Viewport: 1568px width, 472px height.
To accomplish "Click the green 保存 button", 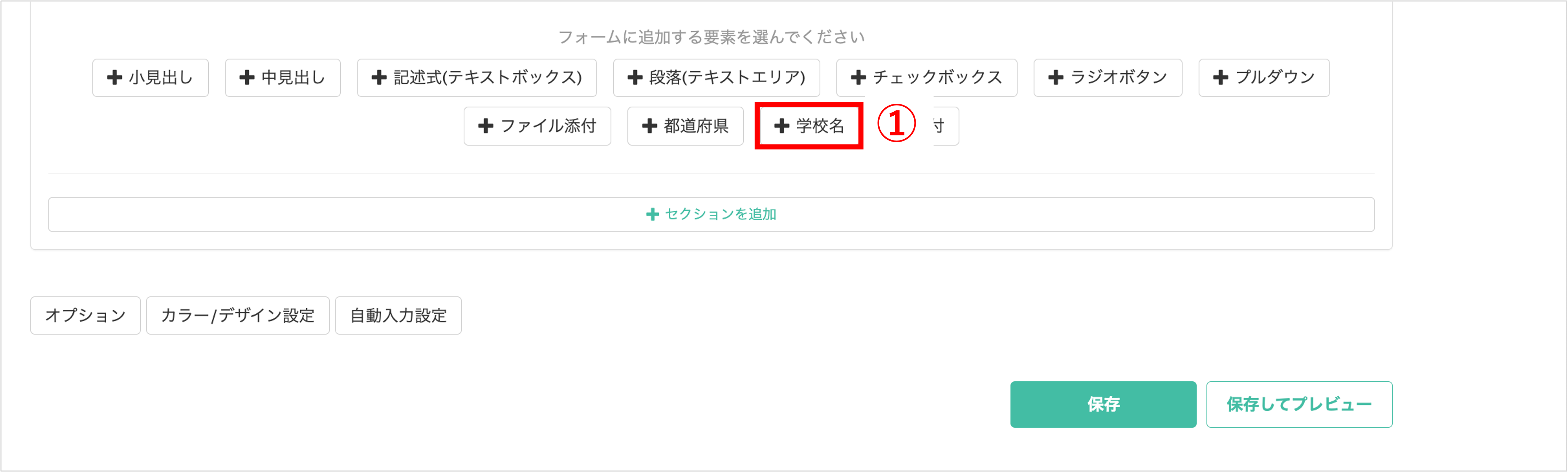I will point(1103,404).
